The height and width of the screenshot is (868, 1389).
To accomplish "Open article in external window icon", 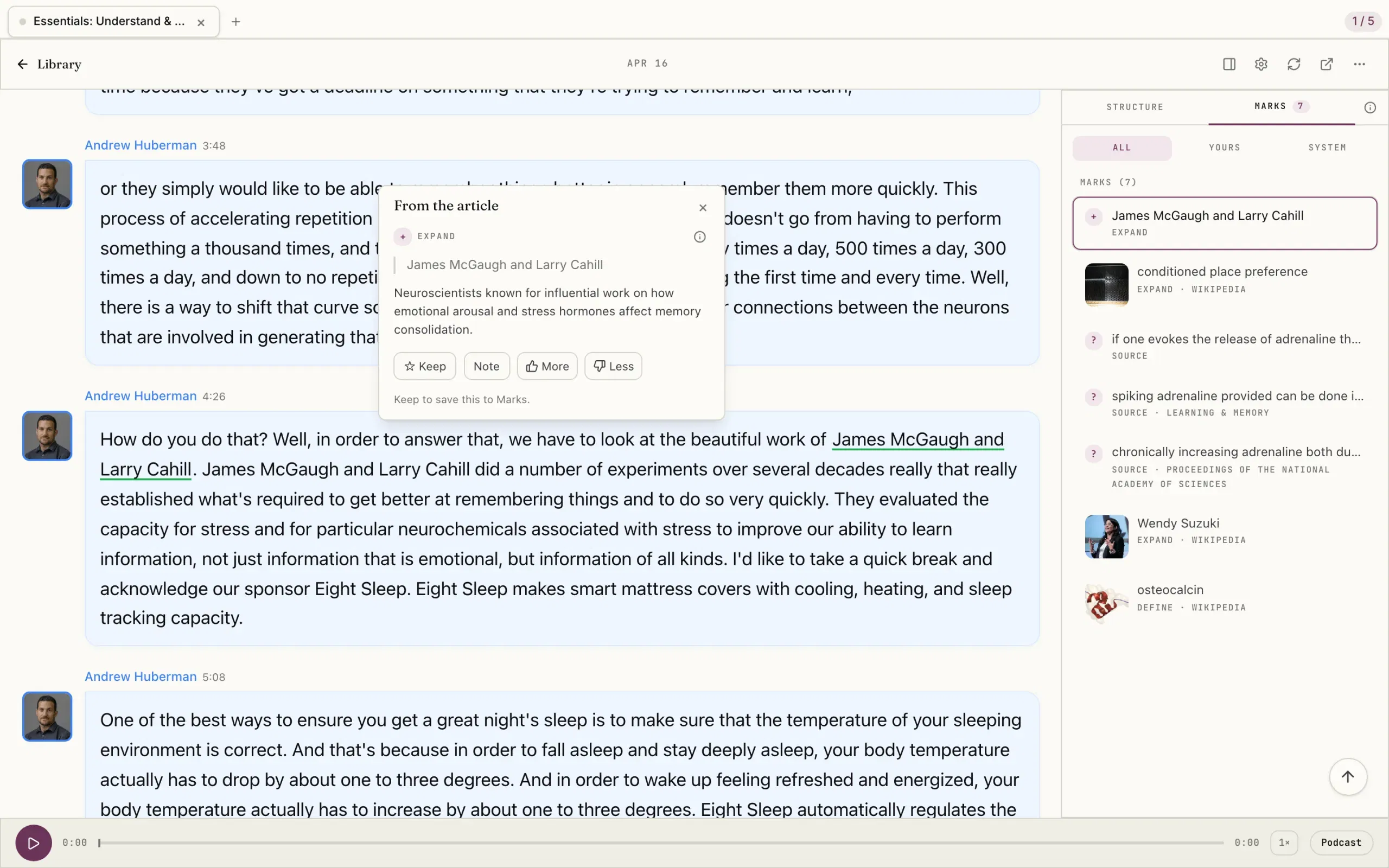I will pyautogui.click(x=1327, y=65).
